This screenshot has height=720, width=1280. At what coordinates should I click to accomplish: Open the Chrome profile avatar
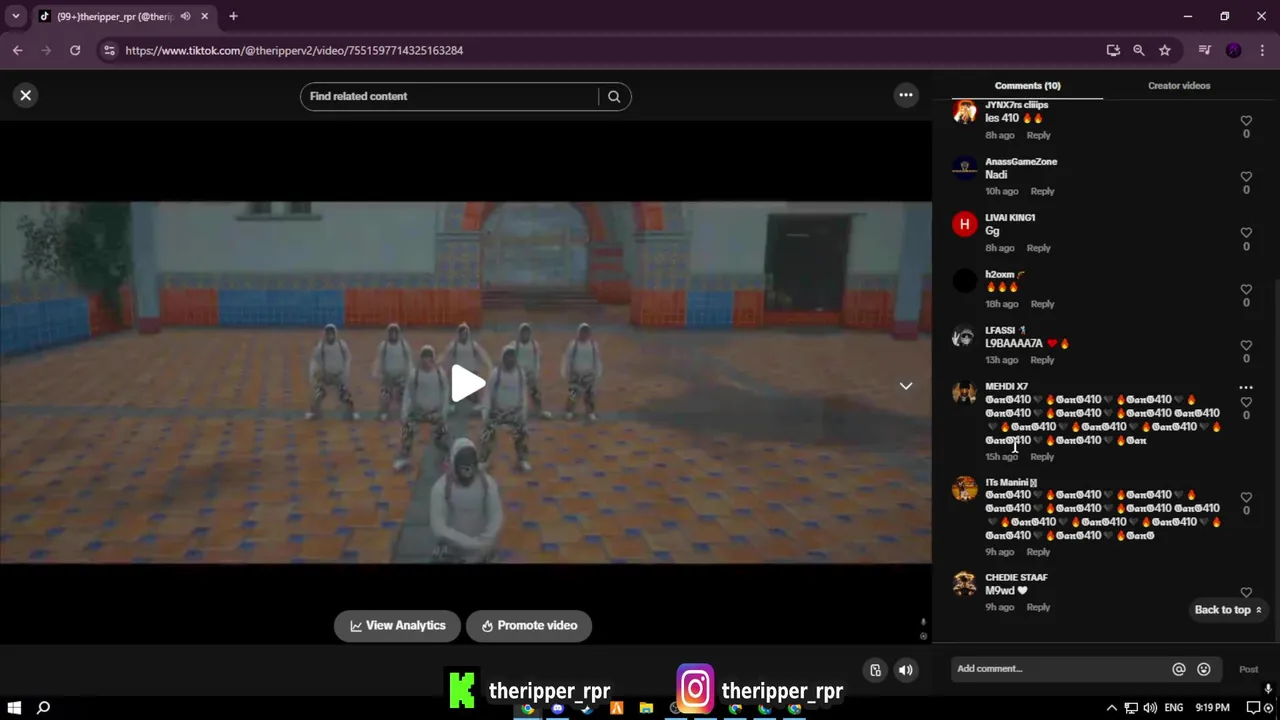click(1234, 50)
